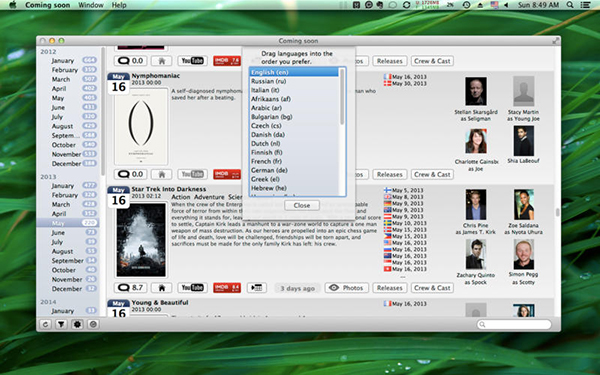Click the Star Trek Into Darkness poster
The image size is (600, 375).
tap(141, 240)
